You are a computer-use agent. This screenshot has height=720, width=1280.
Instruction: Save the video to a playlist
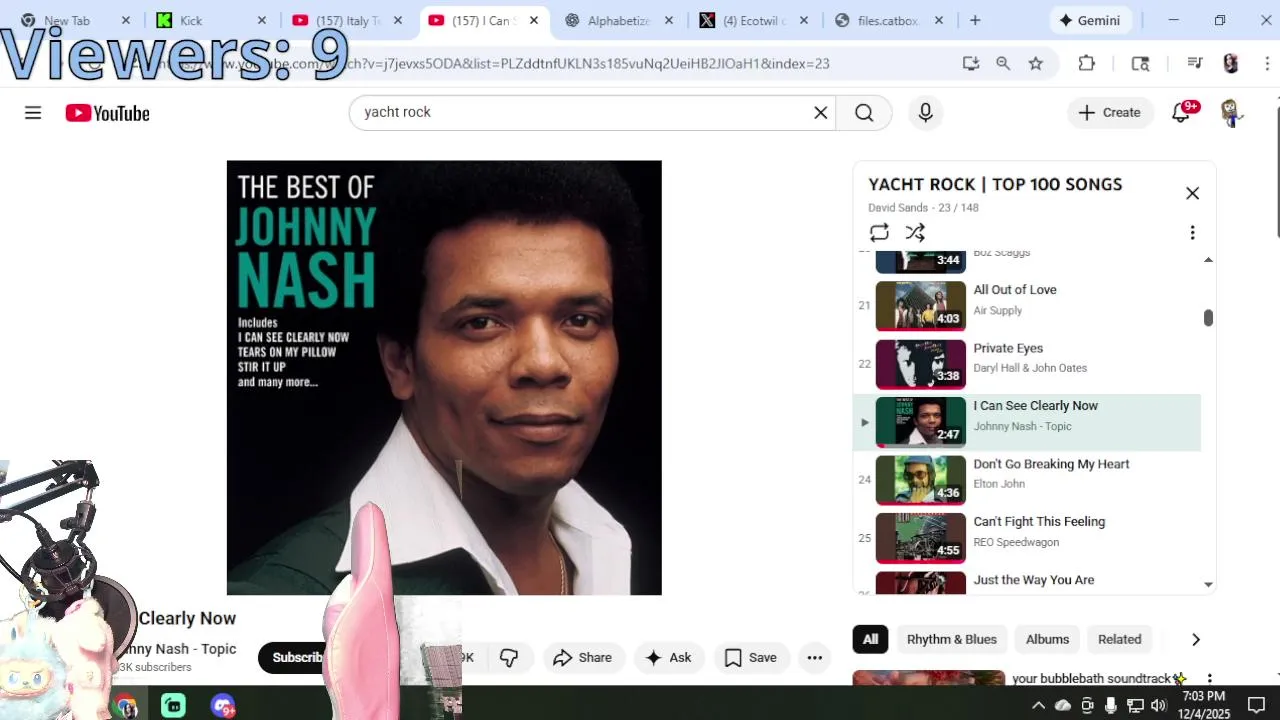pos(750,658)
